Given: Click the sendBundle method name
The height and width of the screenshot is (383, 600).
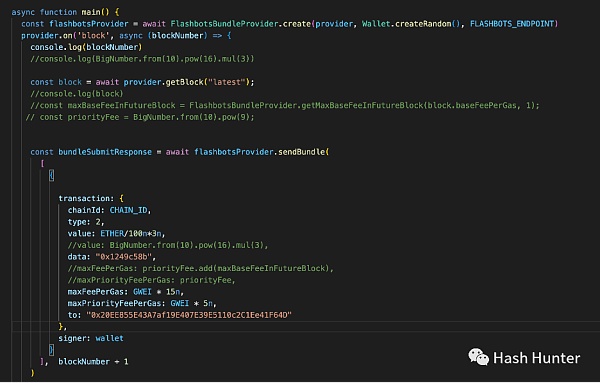Looking at the screenshot, I should coord(302,152).
